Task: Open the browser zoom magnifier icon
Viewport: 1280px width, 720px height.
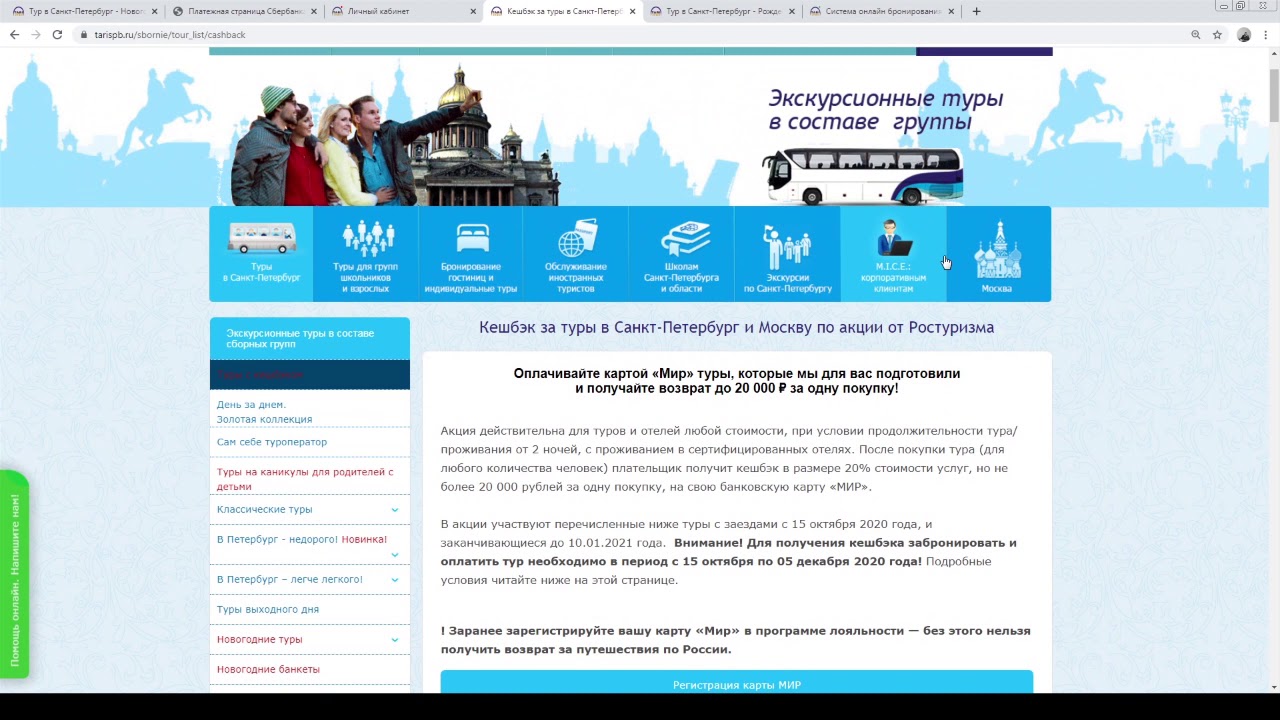Action: coord(1195,34)
